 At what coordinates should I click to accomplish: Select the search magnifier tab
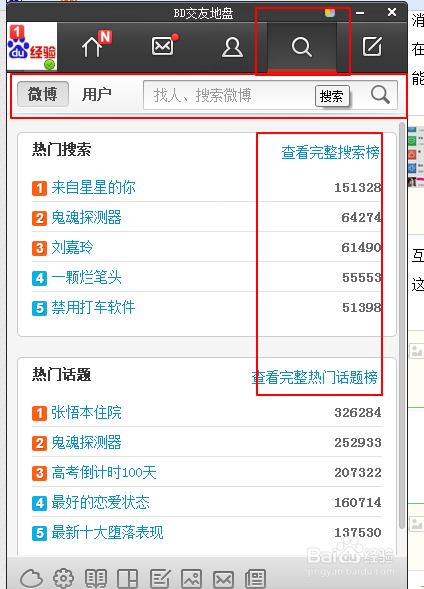coord(302,47)
